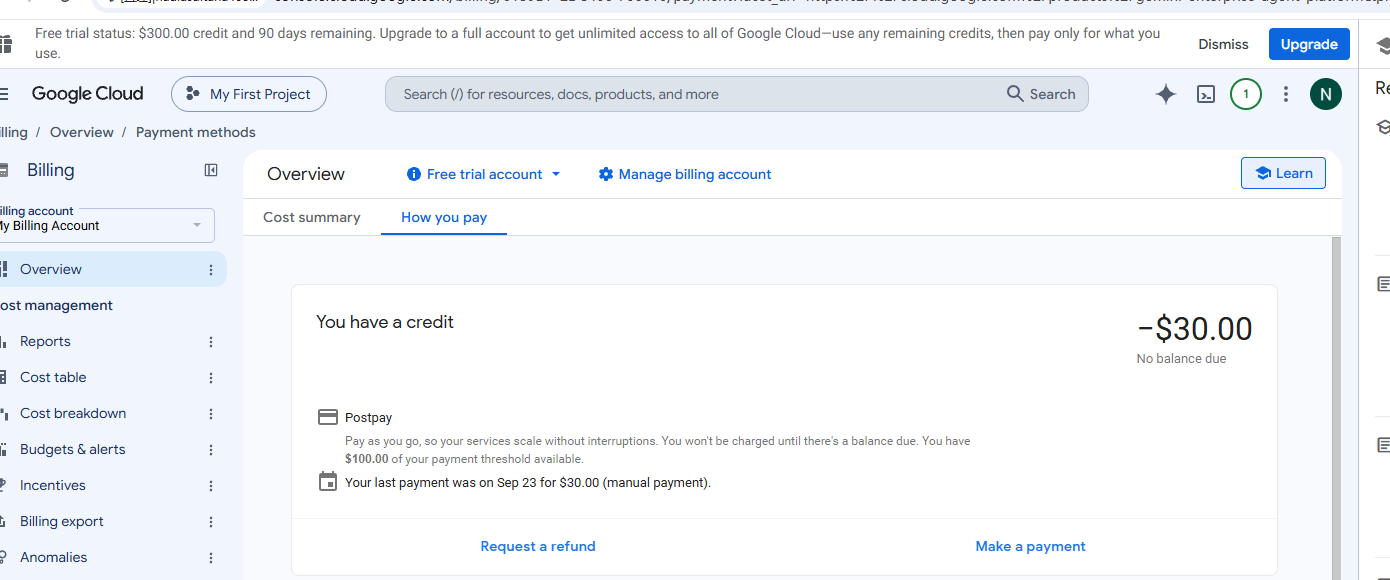This screenshot has height=580, width=1390.
Task: Open the Gemini AI sparkle icon
Action: tap(1165, 94)
